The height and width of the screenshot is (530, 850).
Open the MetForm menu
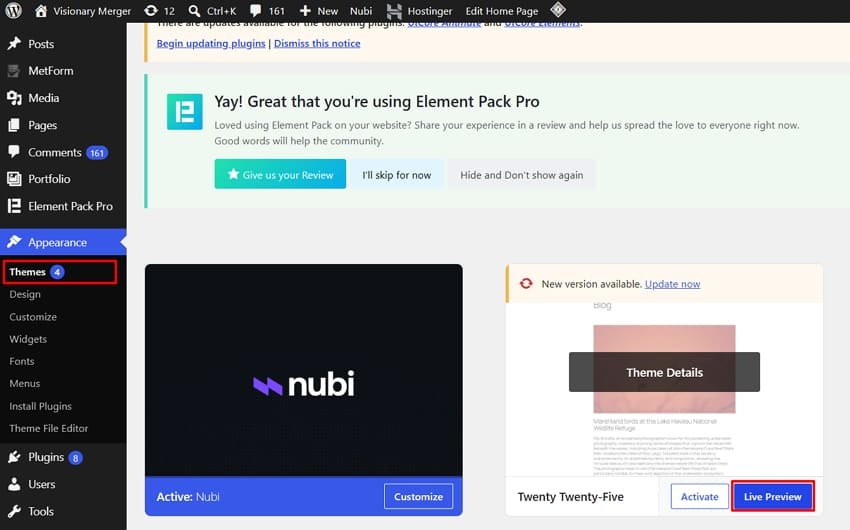coord(51,71)
